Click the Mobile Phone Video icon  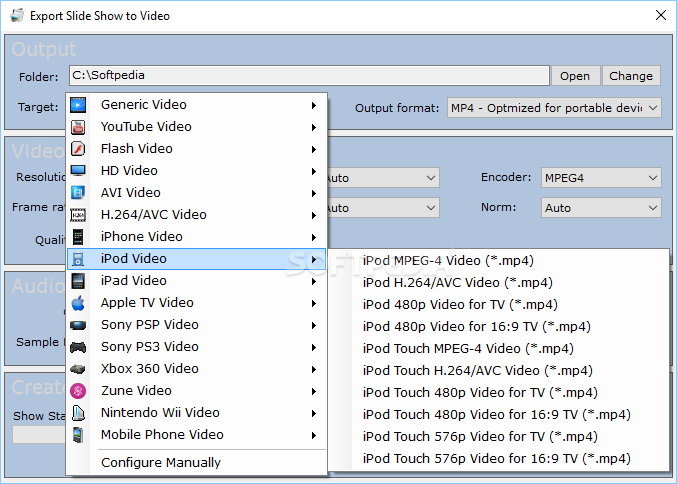click(x=78, y=435)
